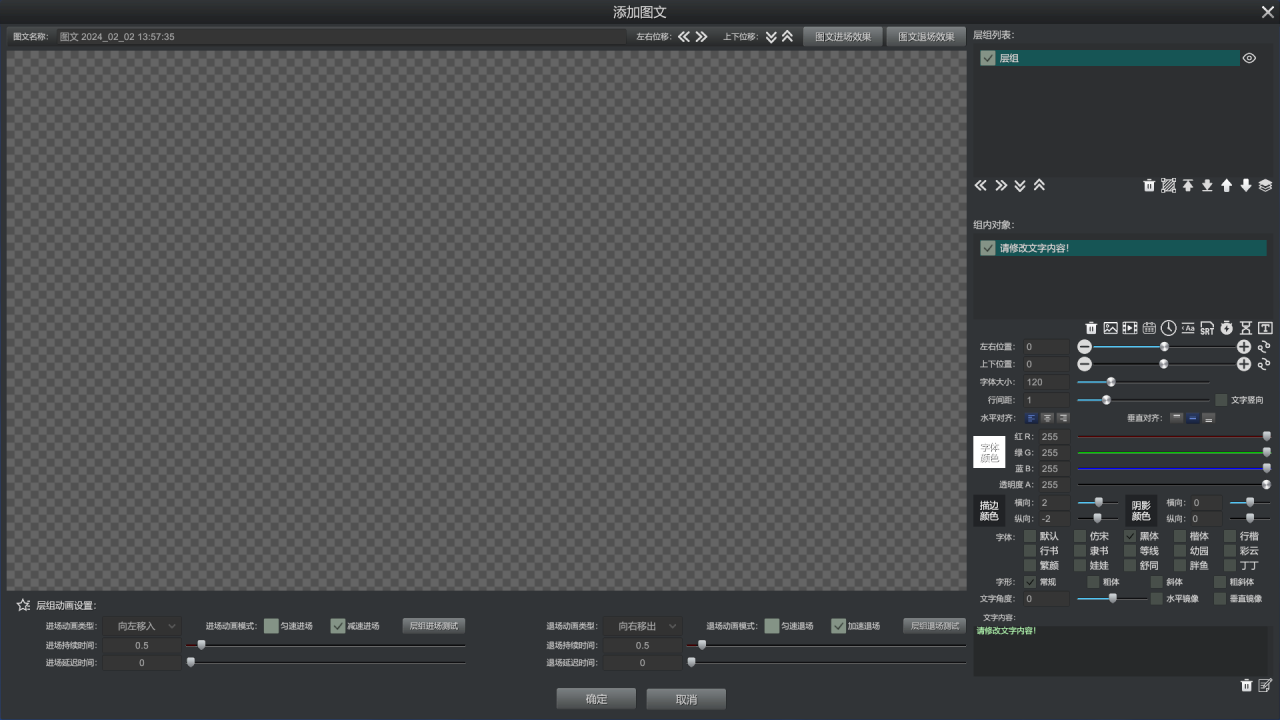Image resolution: width=1280 pixels, height=720 pixels.
Task: Click the right shift arrow beside 左右位移
Action: [x=701, y=36]
